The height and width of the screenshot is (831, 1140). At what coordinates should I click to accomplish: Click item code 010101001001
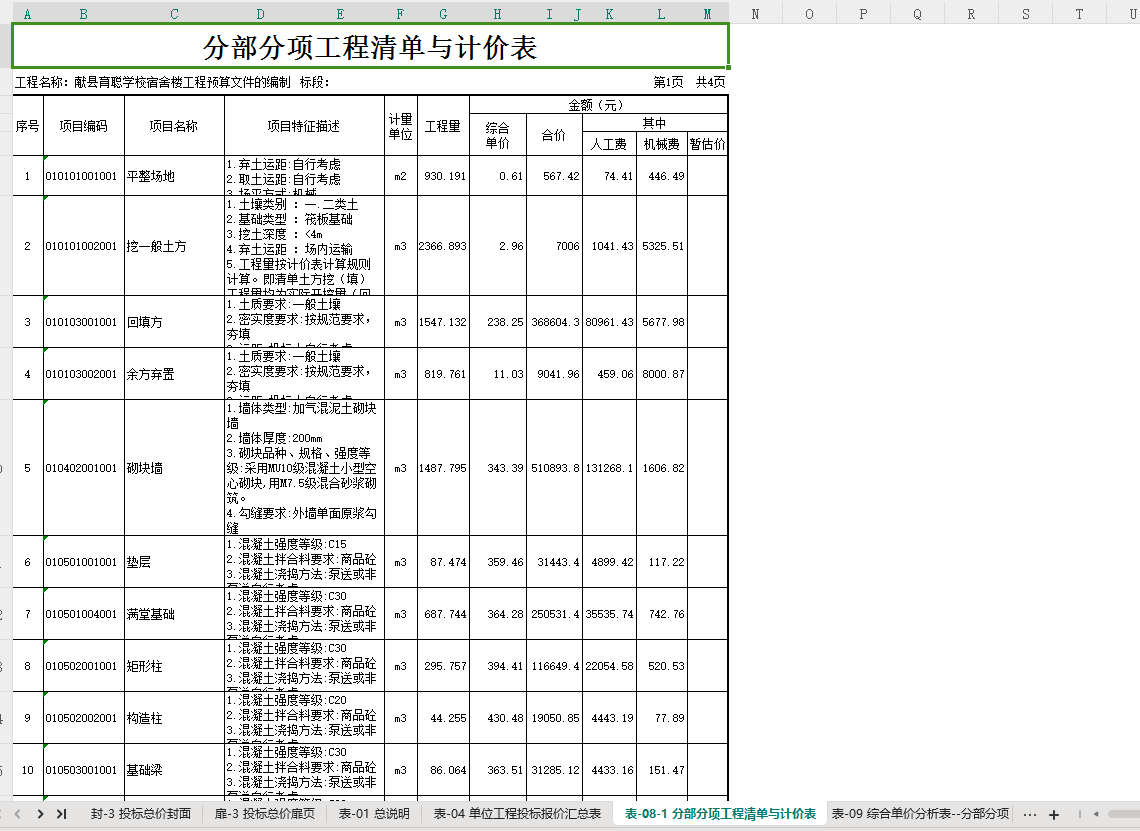(84, 176)
